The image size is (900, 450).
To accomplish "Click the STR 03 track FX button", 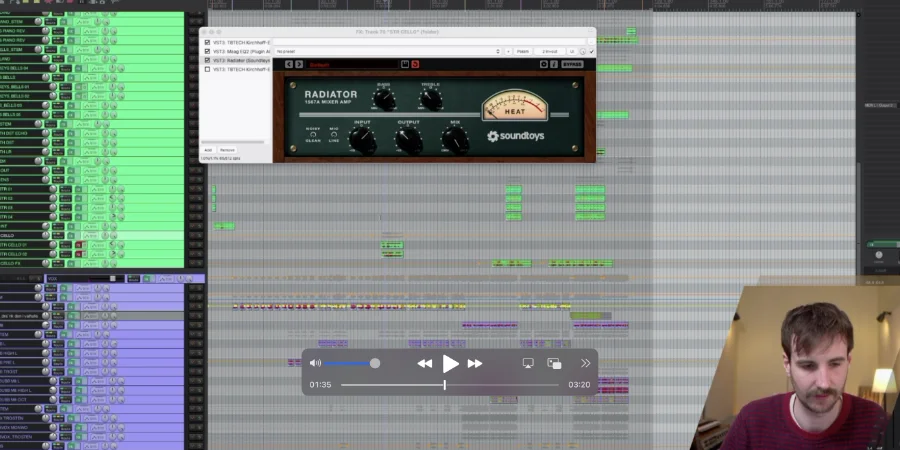I will [78, 207].
